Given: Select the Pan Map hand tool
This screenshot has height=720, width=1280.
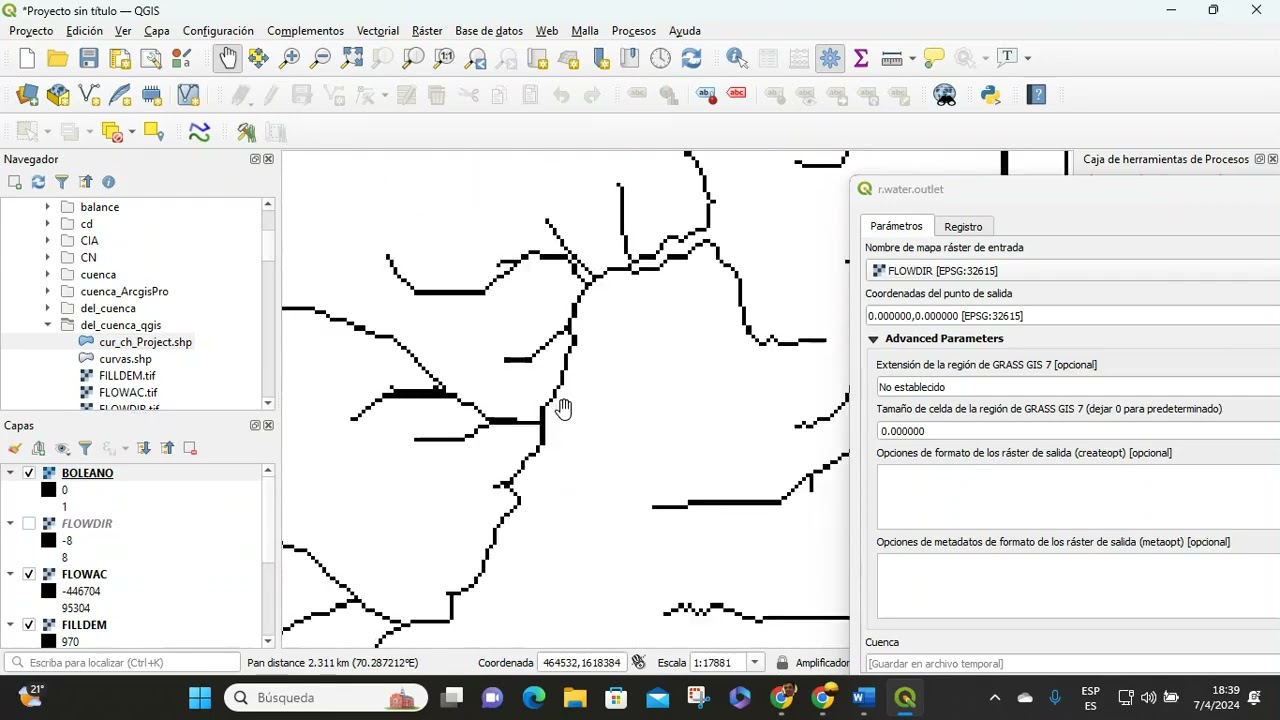Looking at the screenshot, I should (227, 58).
